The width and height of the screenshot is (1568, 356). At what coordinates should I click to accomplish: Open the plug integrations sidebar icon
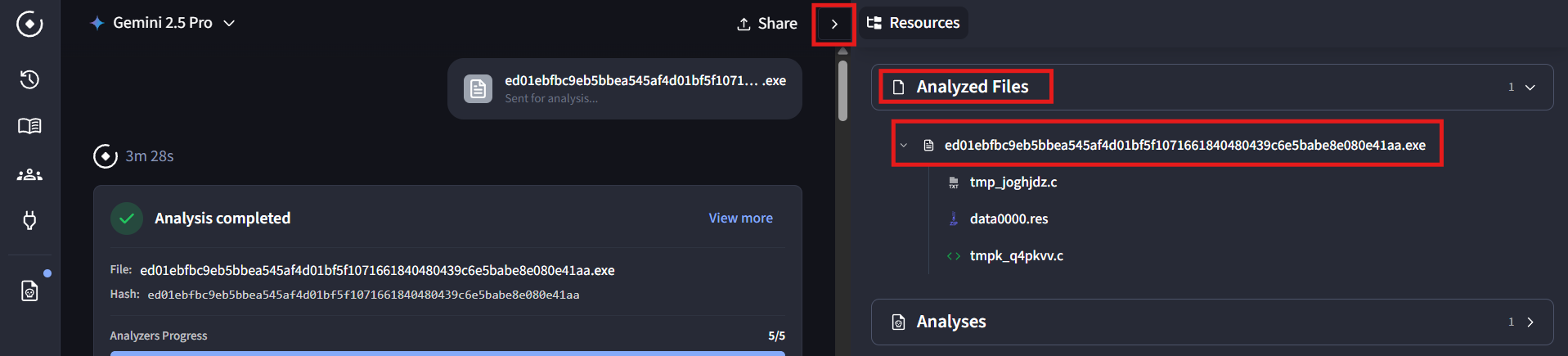29,220
